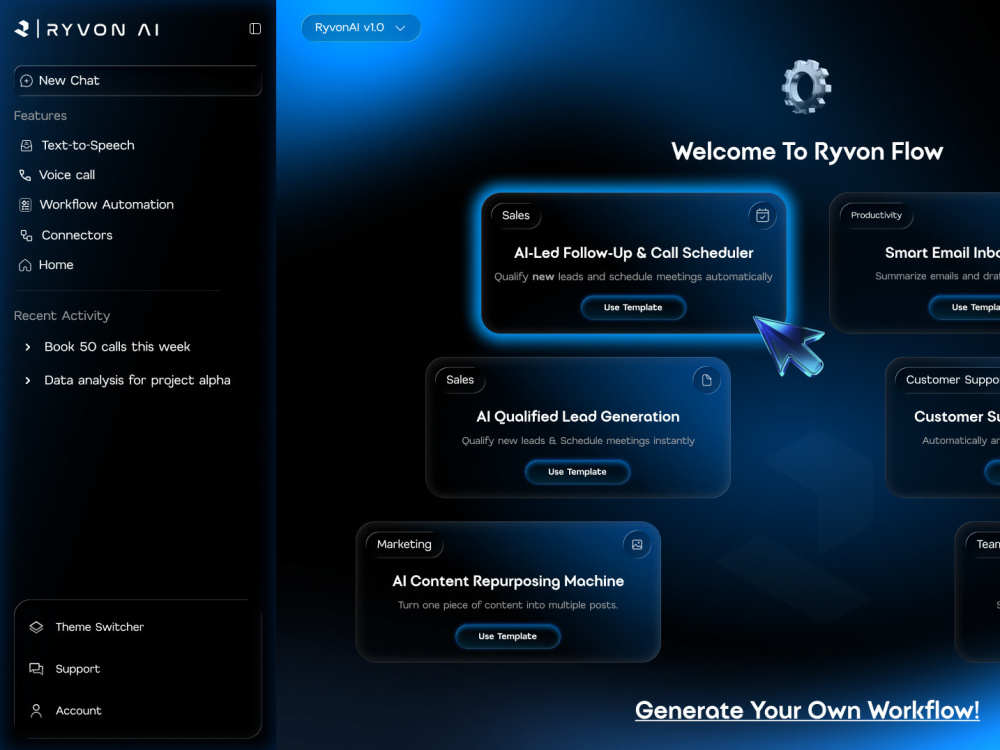Open 'Data analysis for project alpha' activity
This screenshot has height=750, width=1000.
pos(137,380)
